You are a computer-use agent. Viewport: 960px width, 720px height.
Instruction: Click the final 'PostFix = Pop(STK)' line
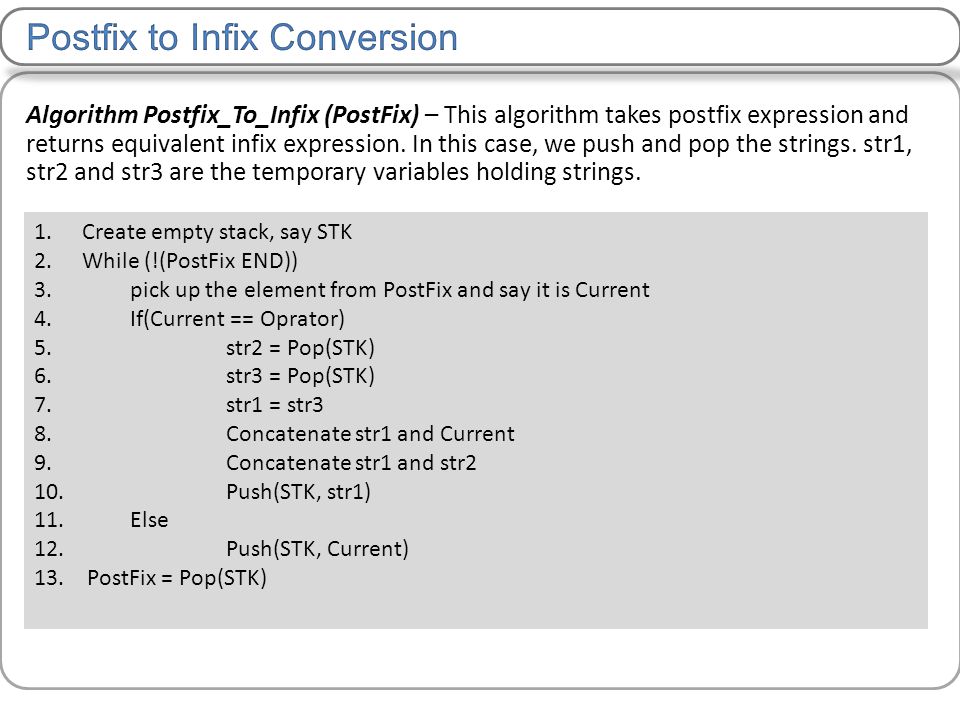tap(177, 578)
